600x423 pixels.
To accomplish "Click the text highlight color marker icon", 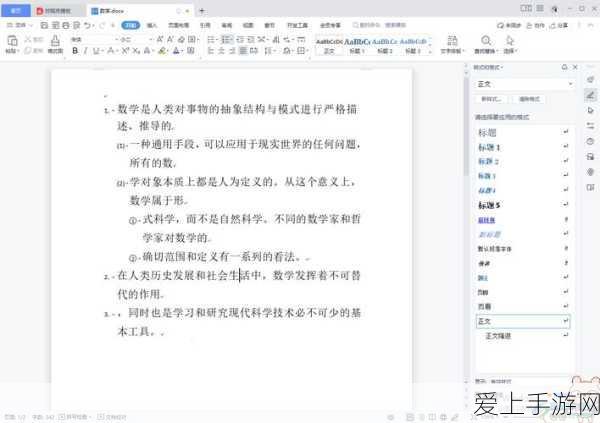I will (x=162, y=51).
